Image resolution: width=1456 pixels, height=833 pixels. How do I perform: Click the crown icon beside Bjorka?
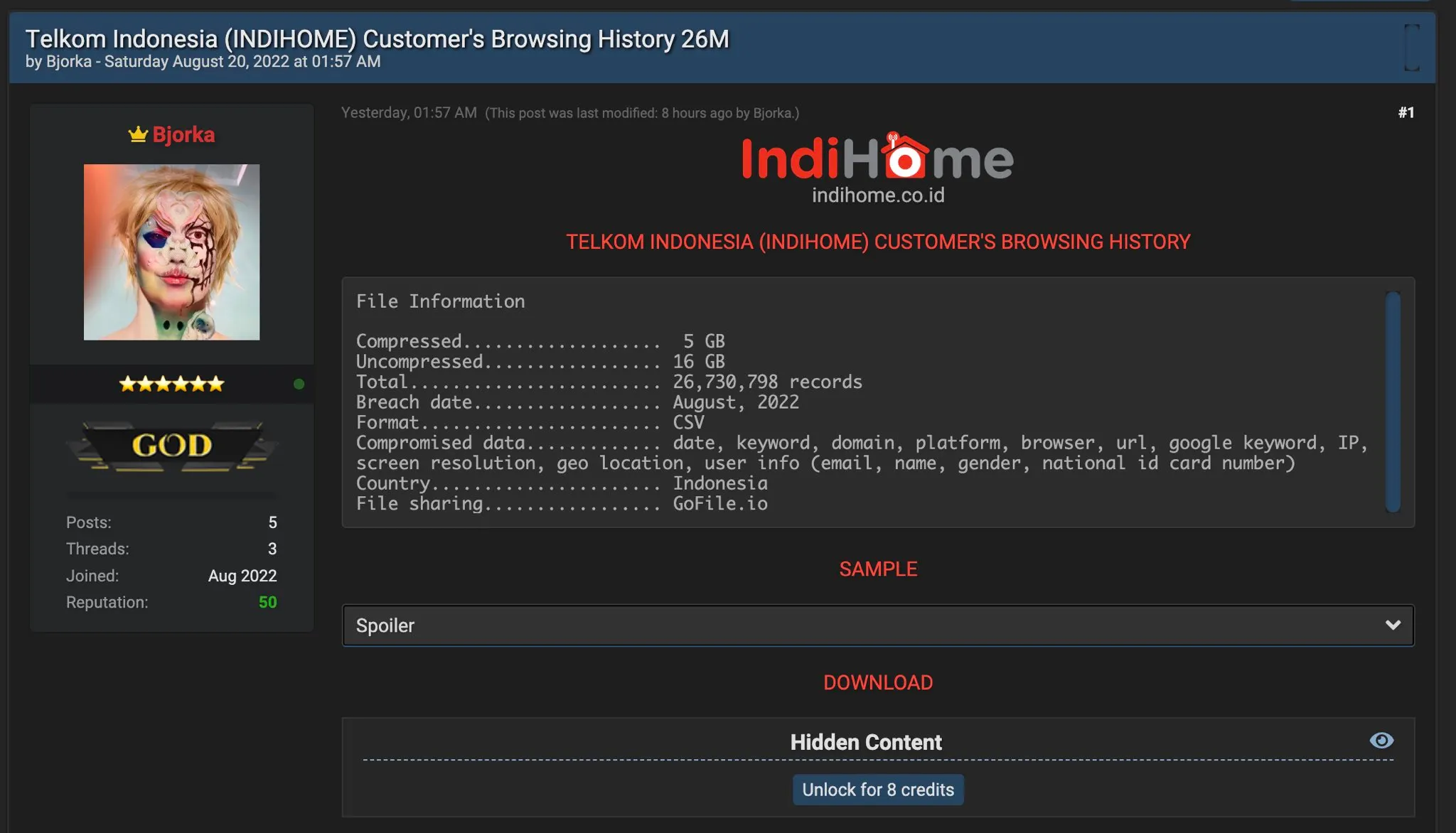tap(137, 134)
